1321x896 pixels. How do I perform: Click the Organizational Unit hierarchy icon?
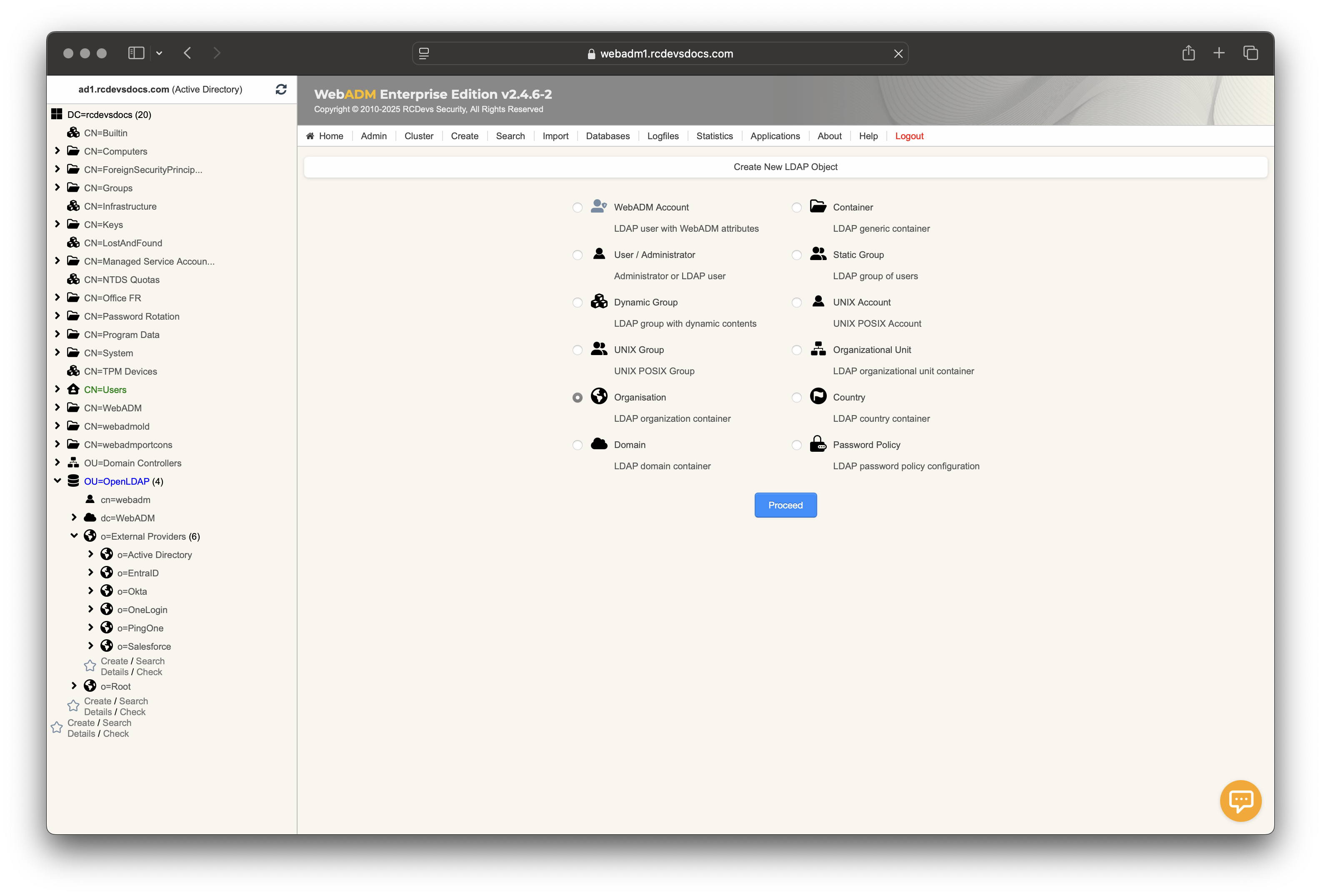coord(818,348)
